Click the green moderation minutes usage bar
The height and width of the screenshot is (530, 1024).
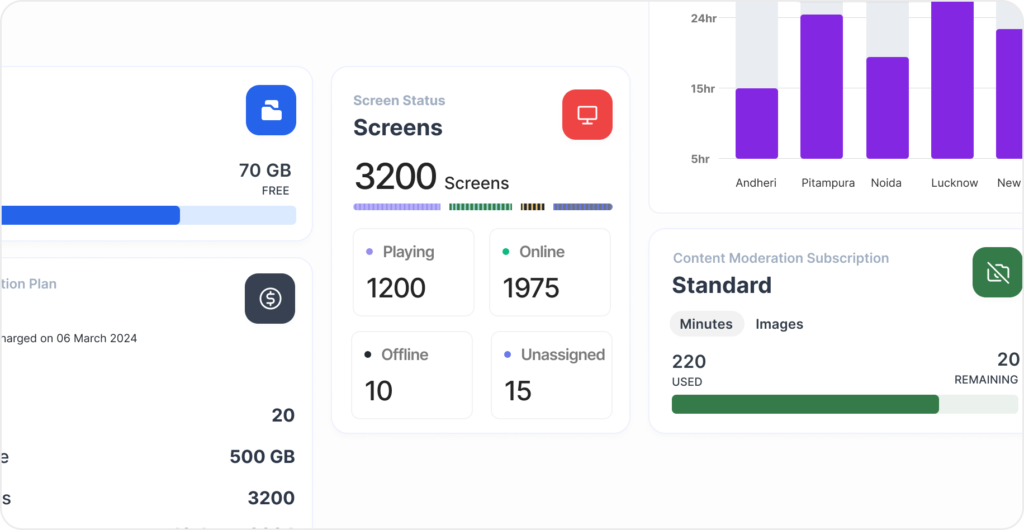[x=805, y=404]
